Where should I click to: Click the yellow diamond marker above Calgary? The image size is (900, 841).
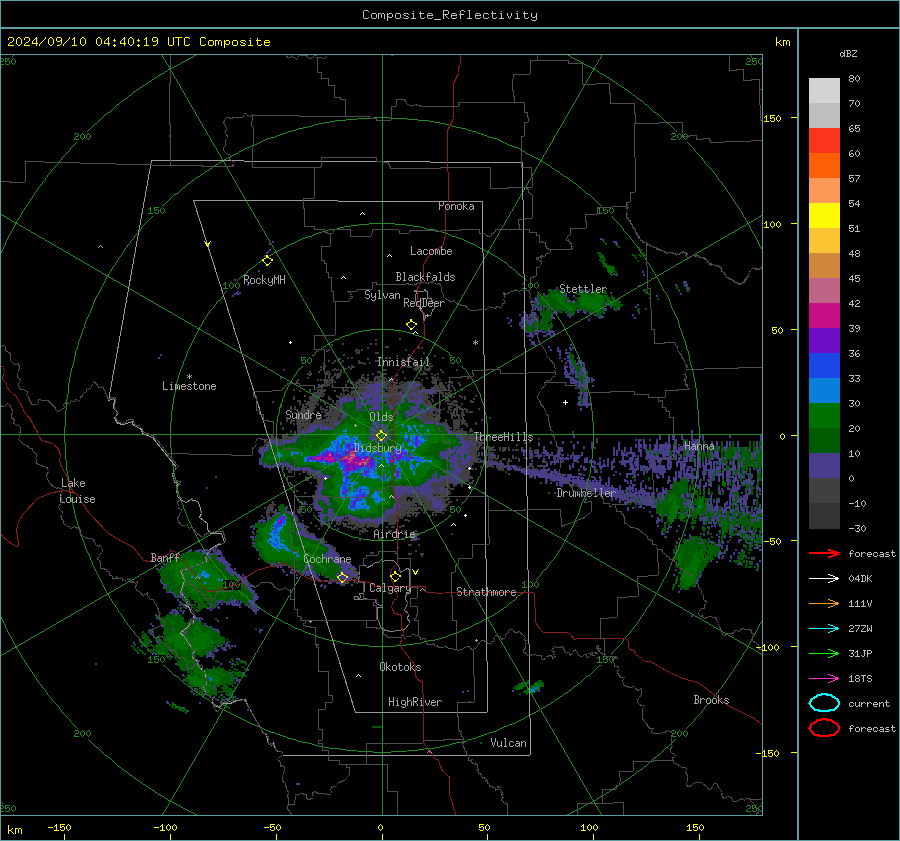point(395,576)
